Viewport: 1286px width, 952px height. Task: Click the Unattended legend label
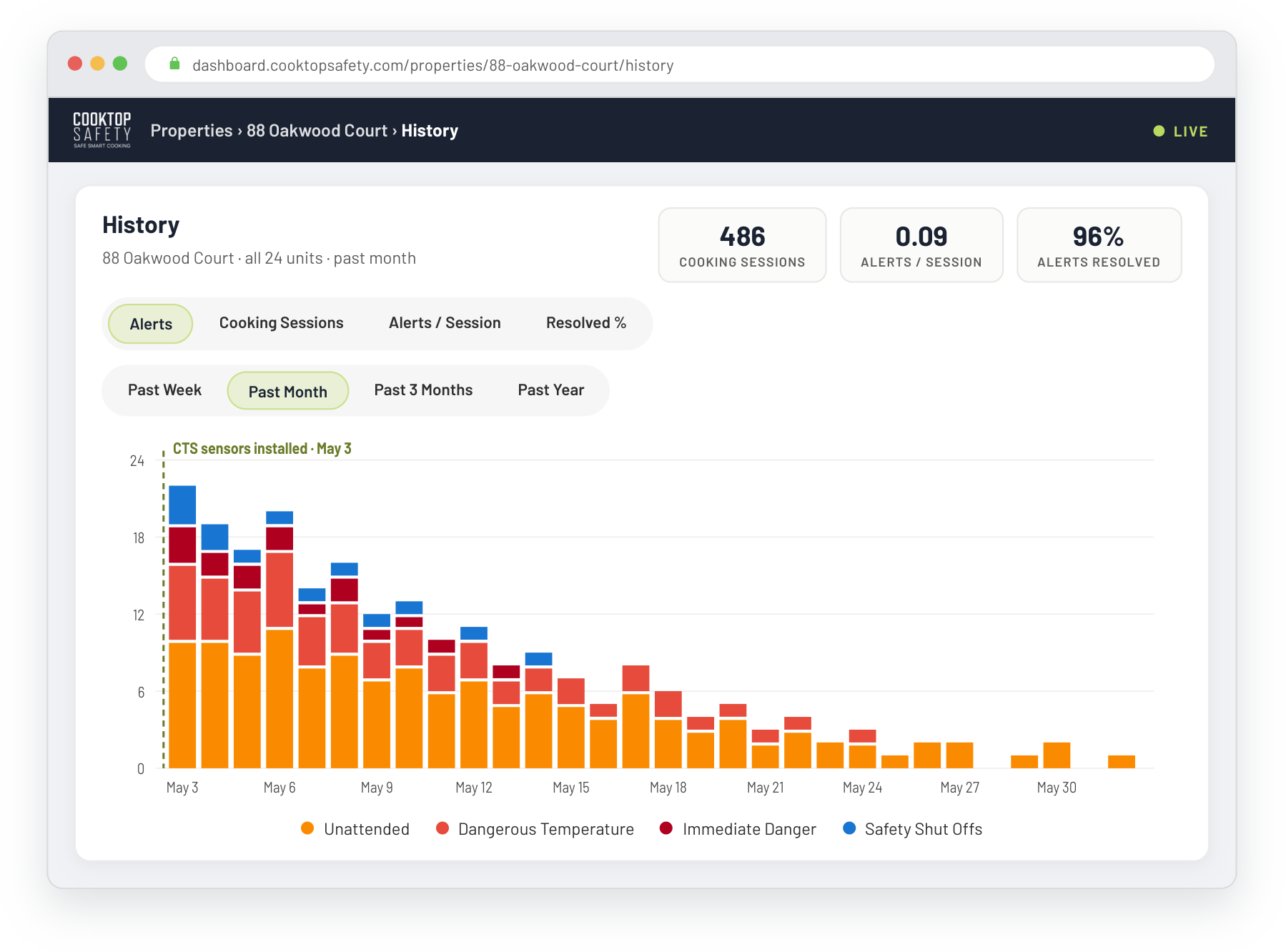click(x=367, y=829)
